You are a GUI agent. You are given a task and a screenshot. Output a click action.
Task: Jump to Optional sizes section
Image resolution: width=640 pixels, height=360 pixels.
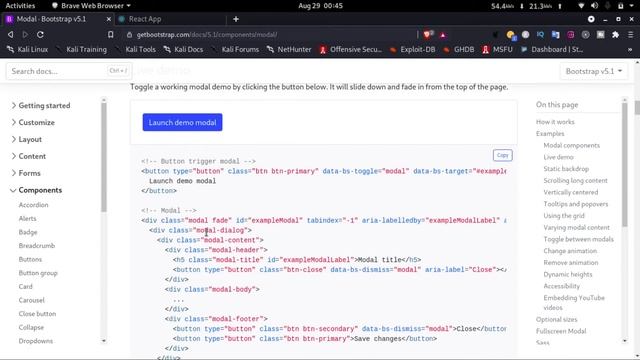(x=557, y=320)
